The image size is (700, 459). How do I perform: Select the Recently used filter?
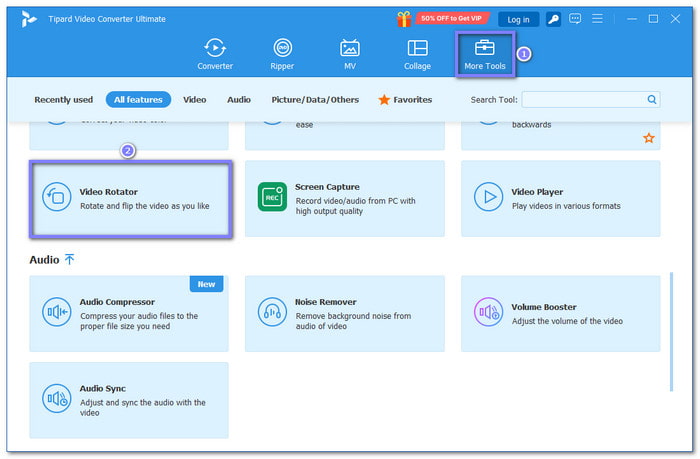(63, 100)
